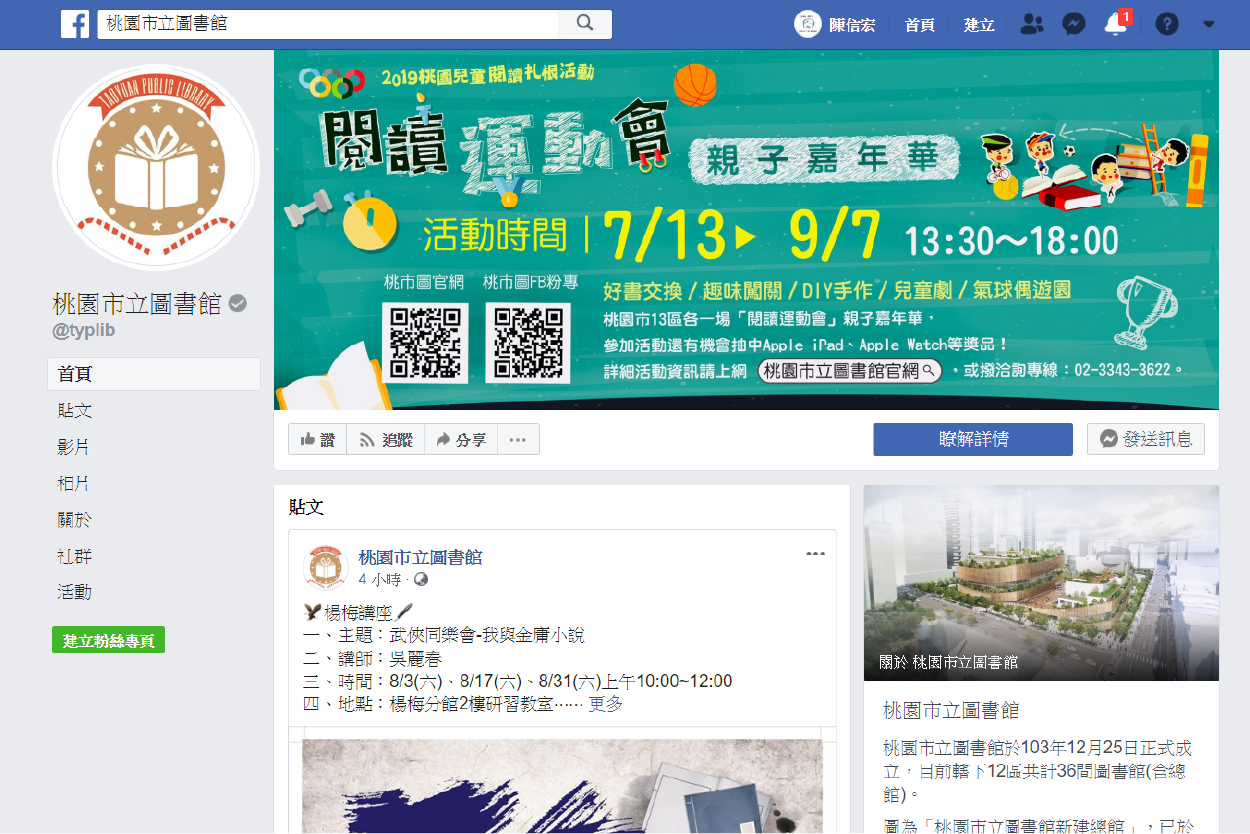This screenshot has height=834, width=1250.
Task: Click the 桃園市立圖書館 profile logo picture
Action: coord(155,168)
